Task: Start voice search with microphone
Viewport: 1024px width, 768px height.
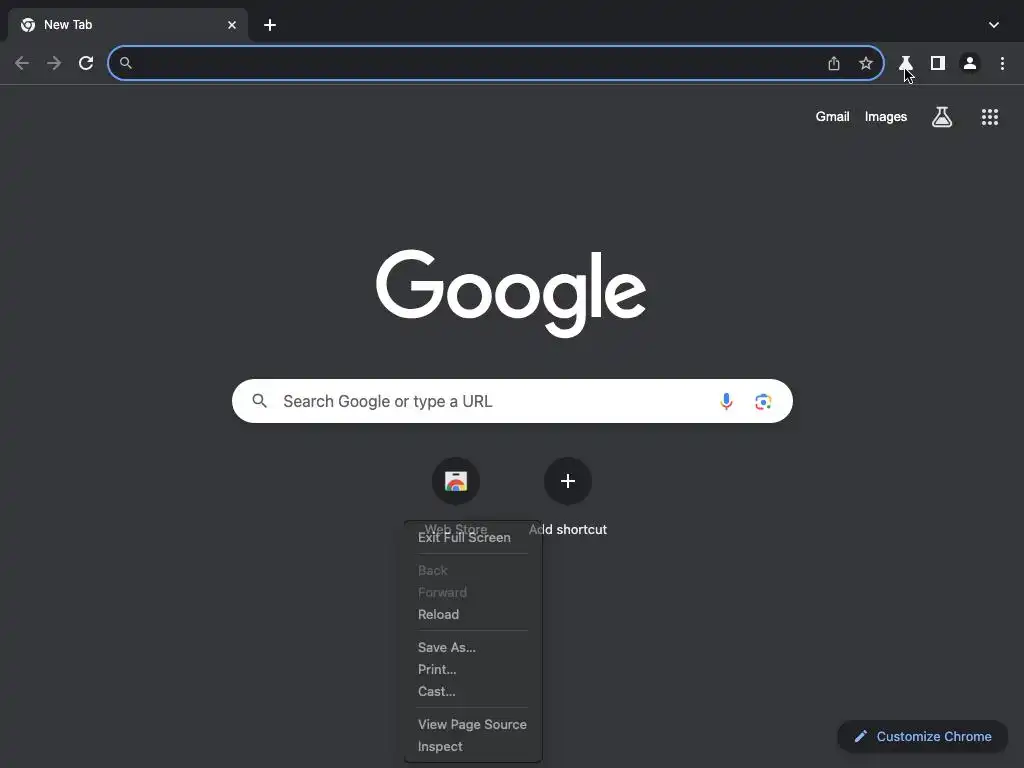Action: tap(726, 401)
